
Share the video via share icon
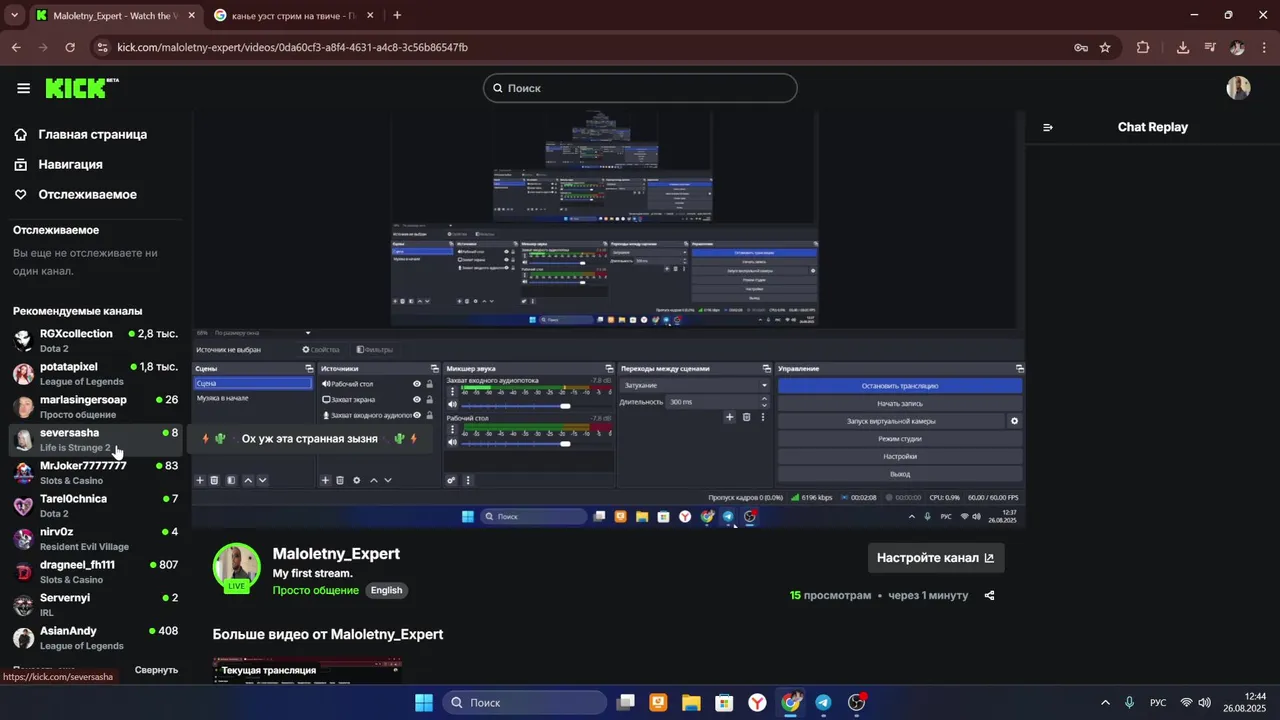pos(989,595)
